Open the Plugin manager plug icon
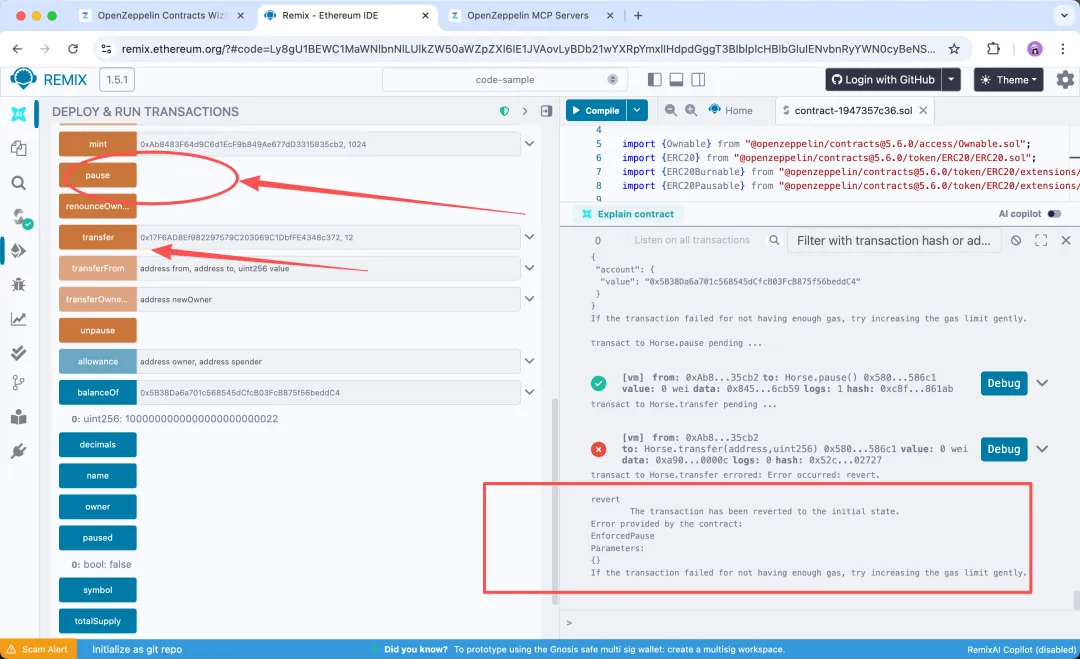Viewport: 1080px width, 659px height. [x=19, y=451]
